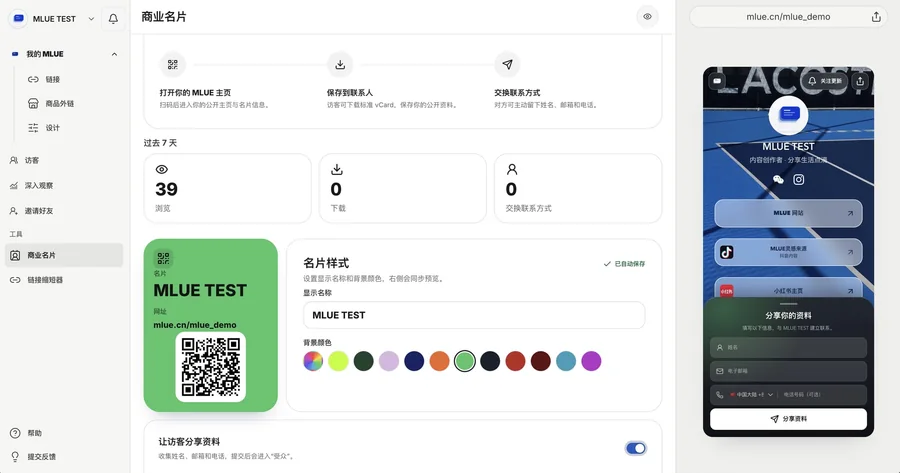Toggle the preview eye icon in header

(x=647, y=17)
